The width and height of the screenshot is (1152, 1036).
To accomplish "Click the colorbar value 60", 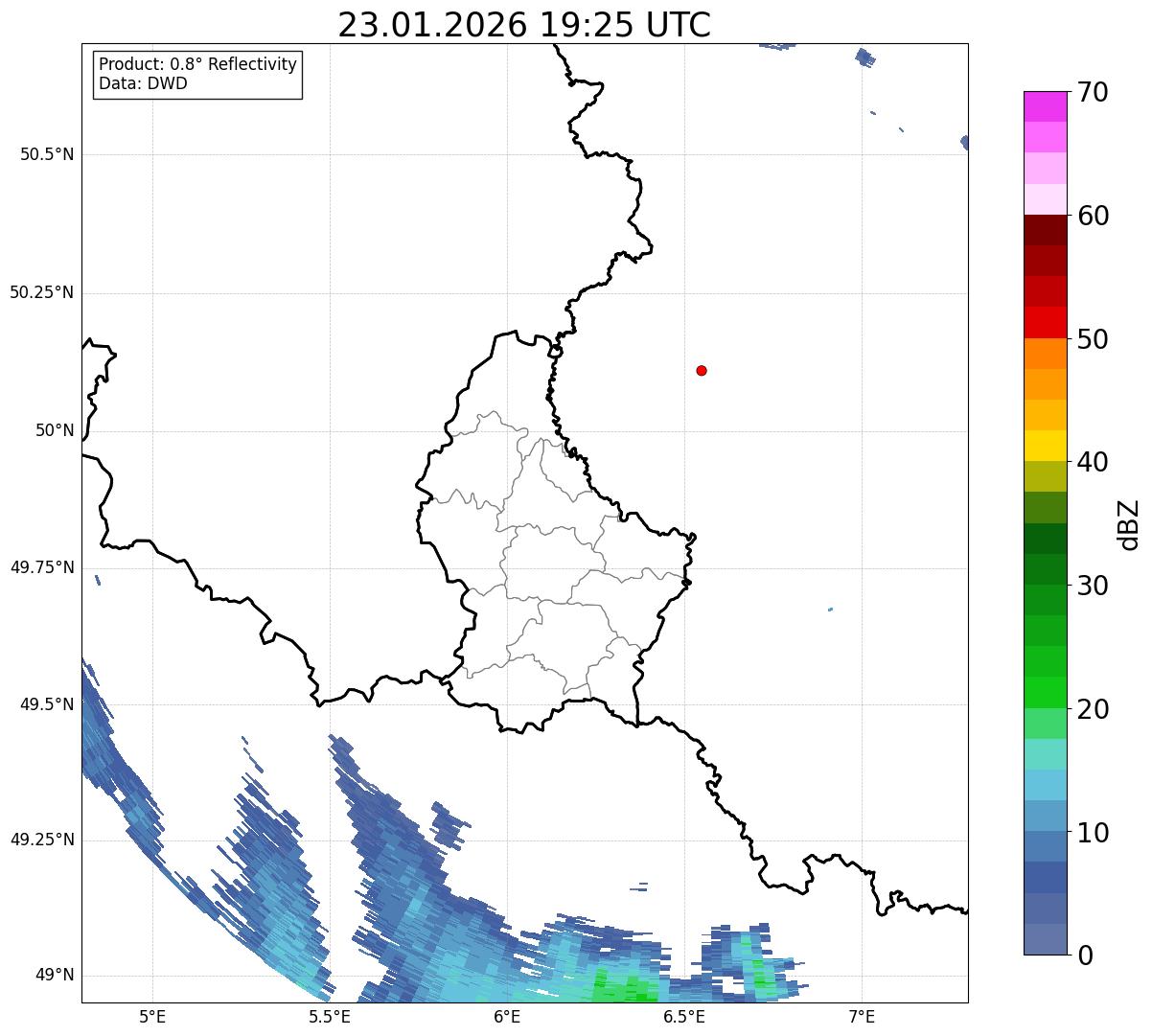I will tap(1094, 216).
